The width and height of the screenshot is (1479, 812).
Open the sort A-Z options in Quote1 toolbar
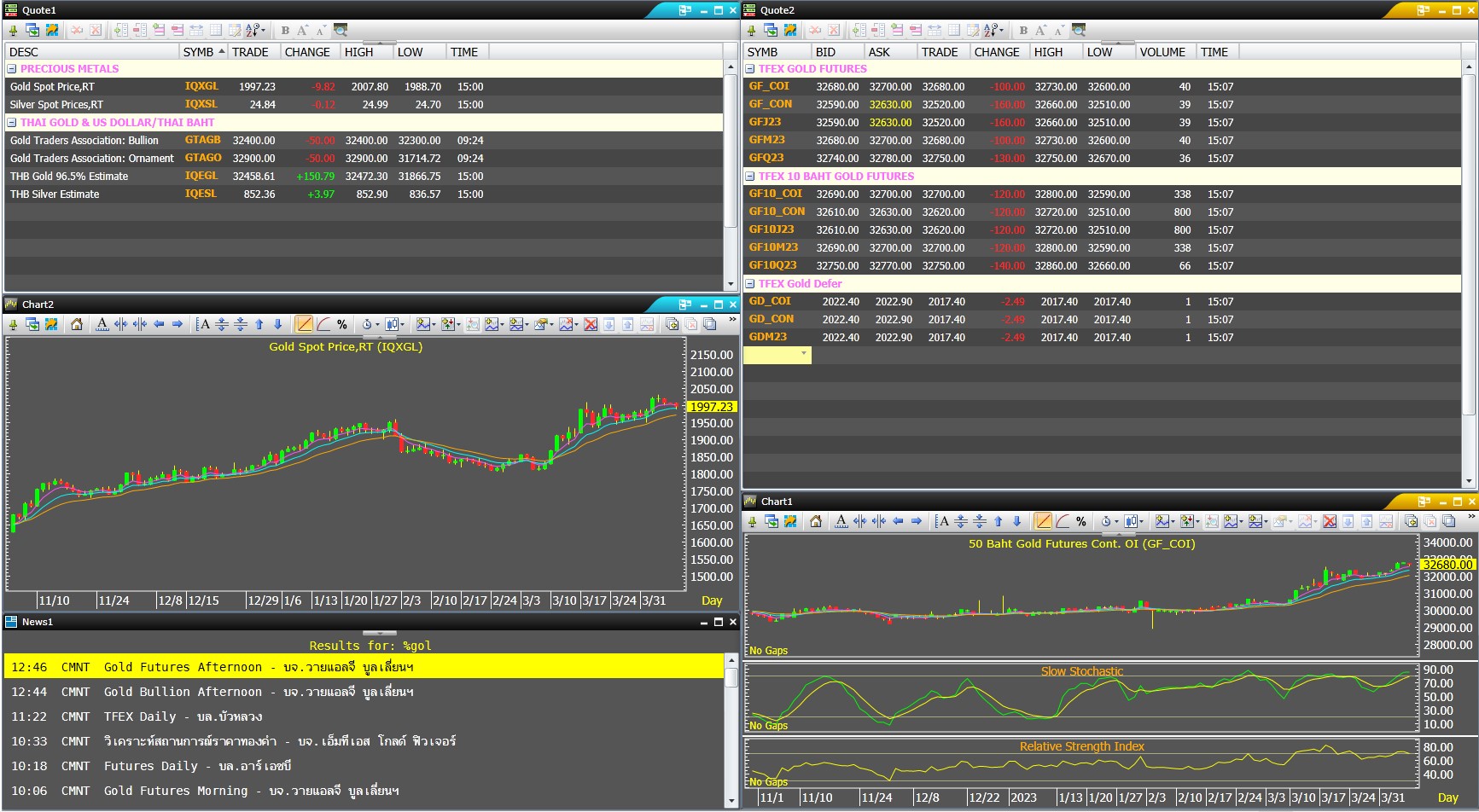[251, 30]
